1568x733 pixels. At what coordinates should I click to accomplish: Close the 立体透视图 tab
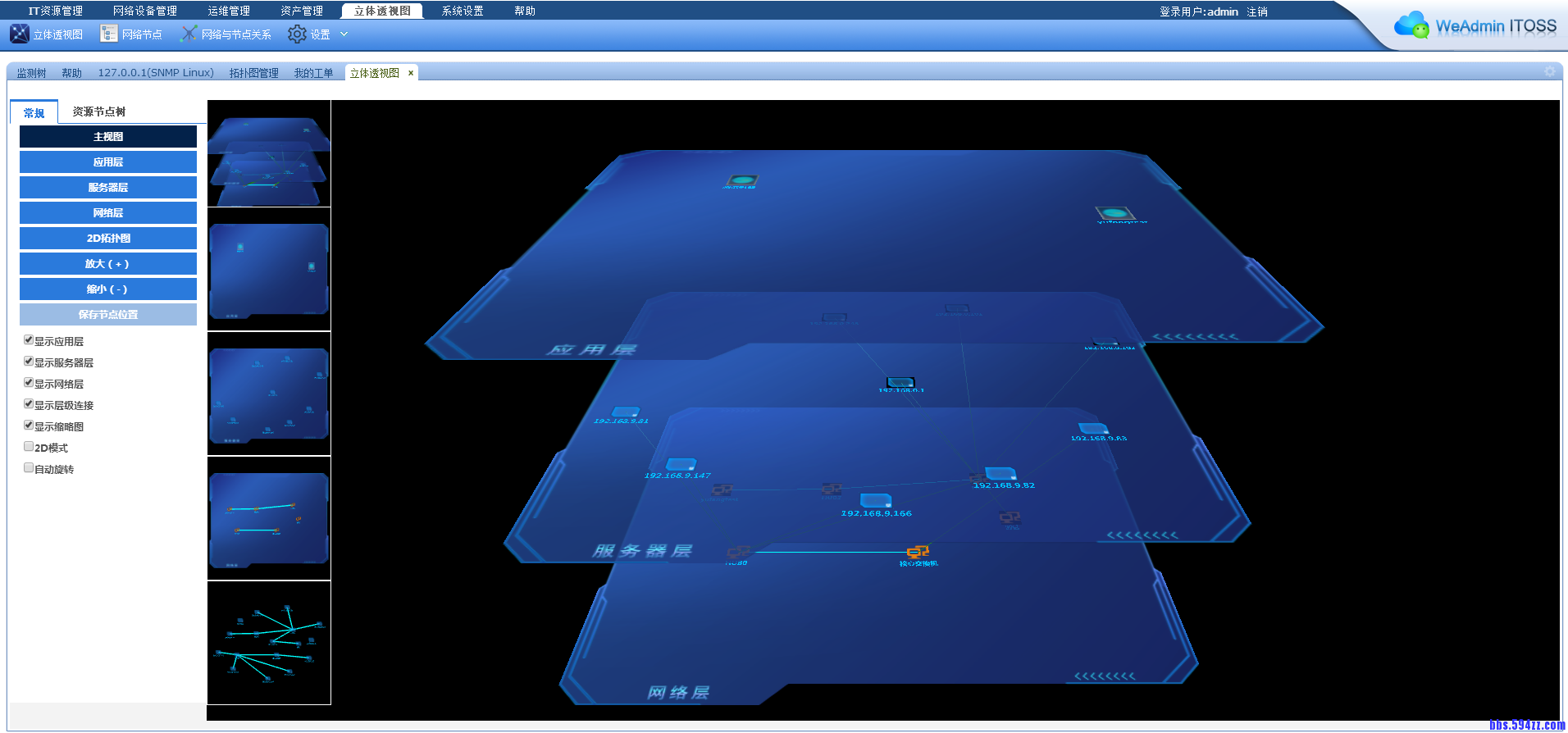(411, 73)
